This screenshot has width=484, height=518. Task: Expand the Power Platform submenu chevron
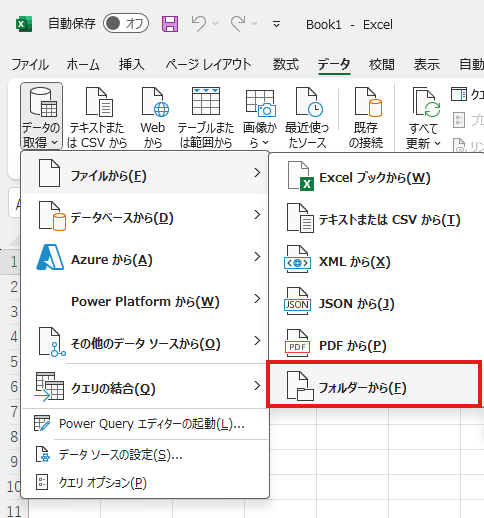pyautogui.click(x=257, y=299)
